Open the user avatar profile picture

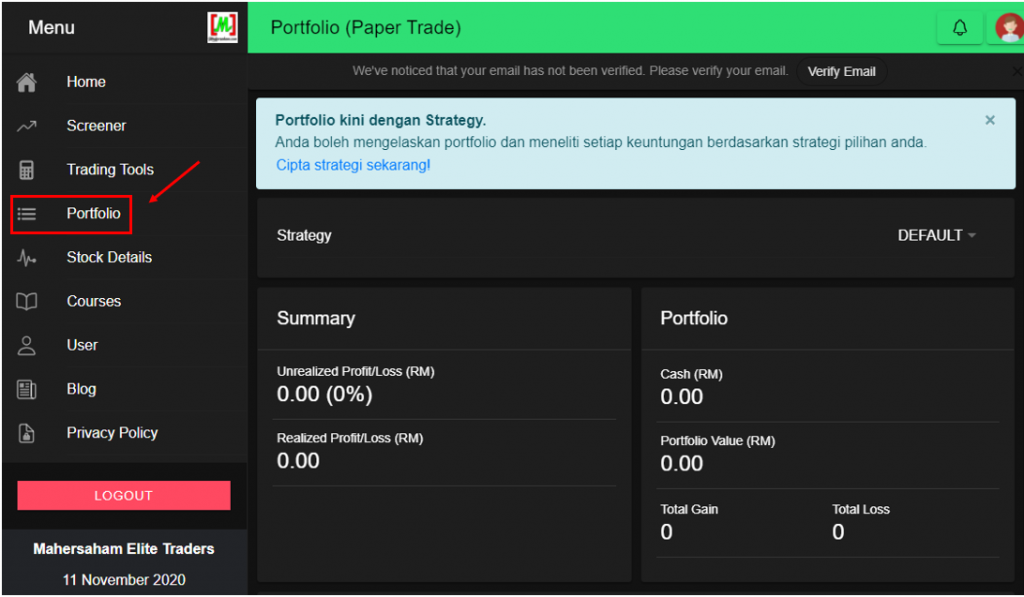(x=1009, y=28)
